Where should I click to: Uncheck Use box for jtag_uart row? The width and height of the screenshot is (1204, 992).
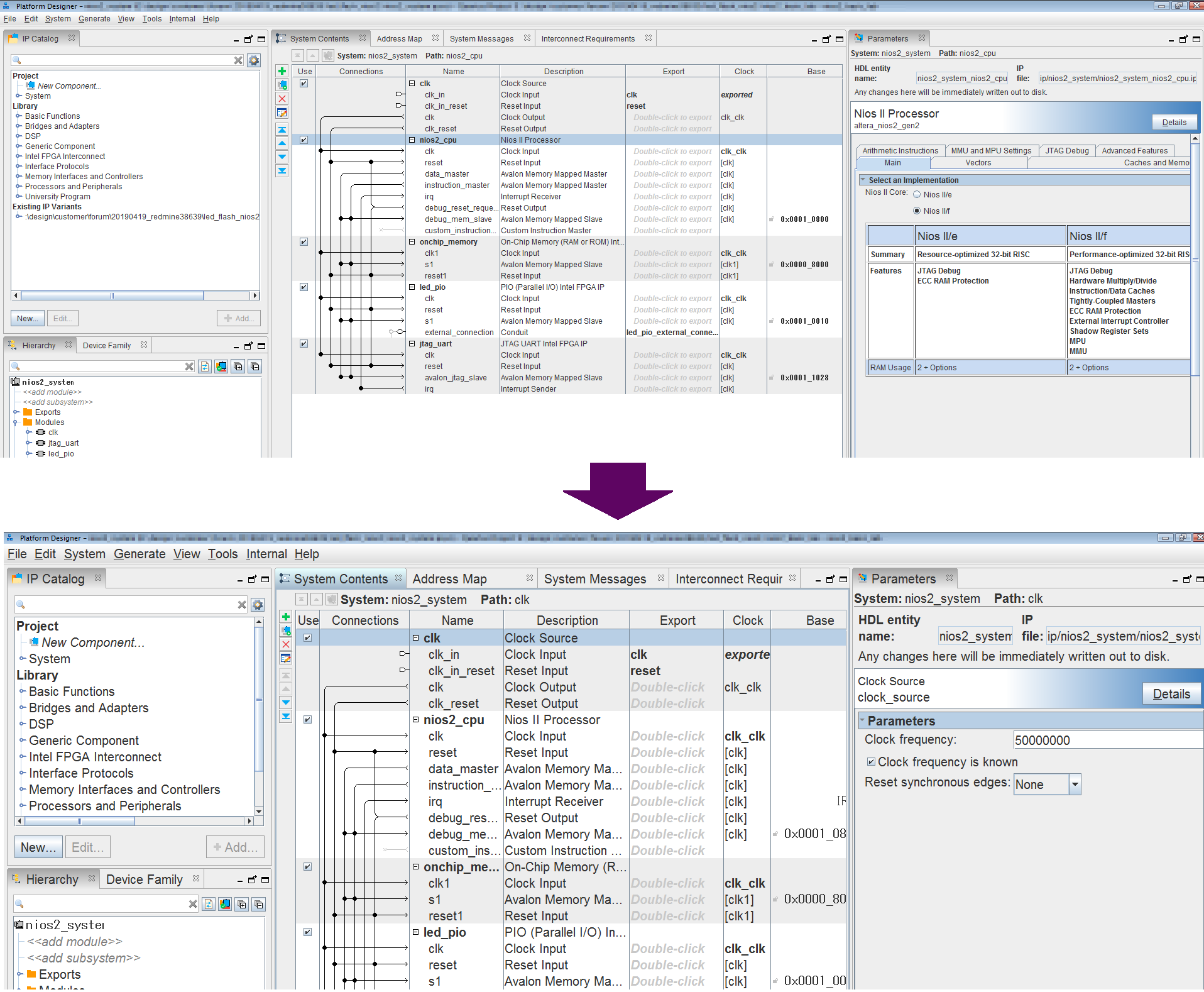coord(304,344)
